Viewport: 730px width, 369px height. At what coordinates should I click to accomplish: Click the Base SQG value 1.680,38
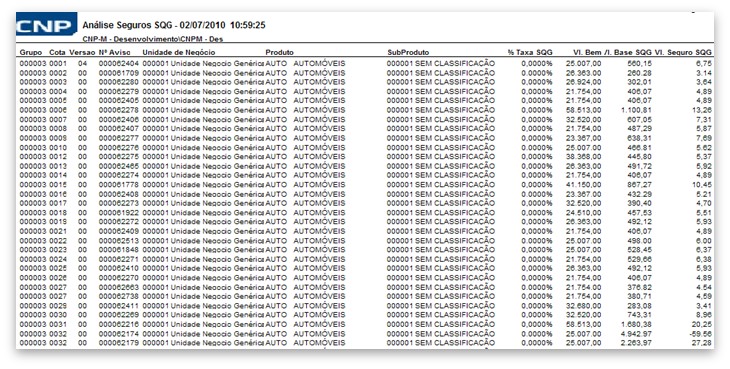[636, 324]
